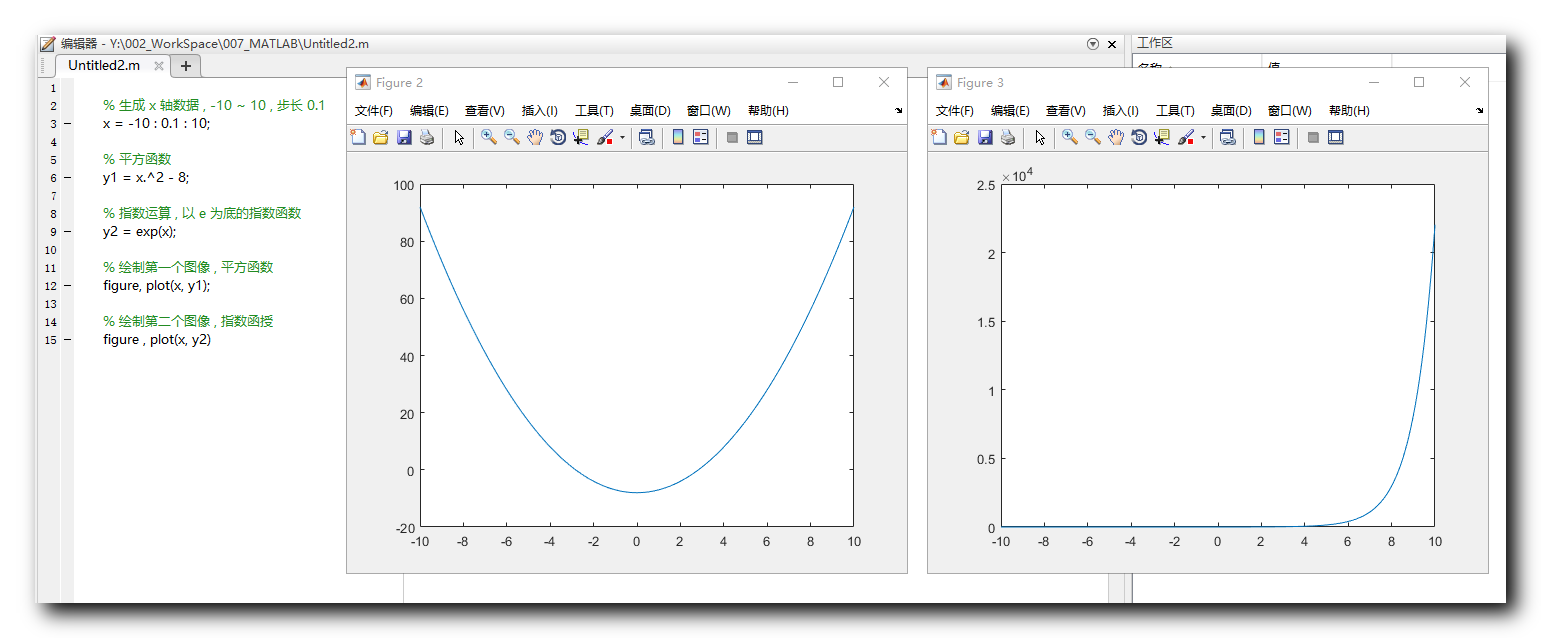Screen dimensions: 1541x638
Task: Show Plot Tools and dock Figure 2
Action: [755, 137]
